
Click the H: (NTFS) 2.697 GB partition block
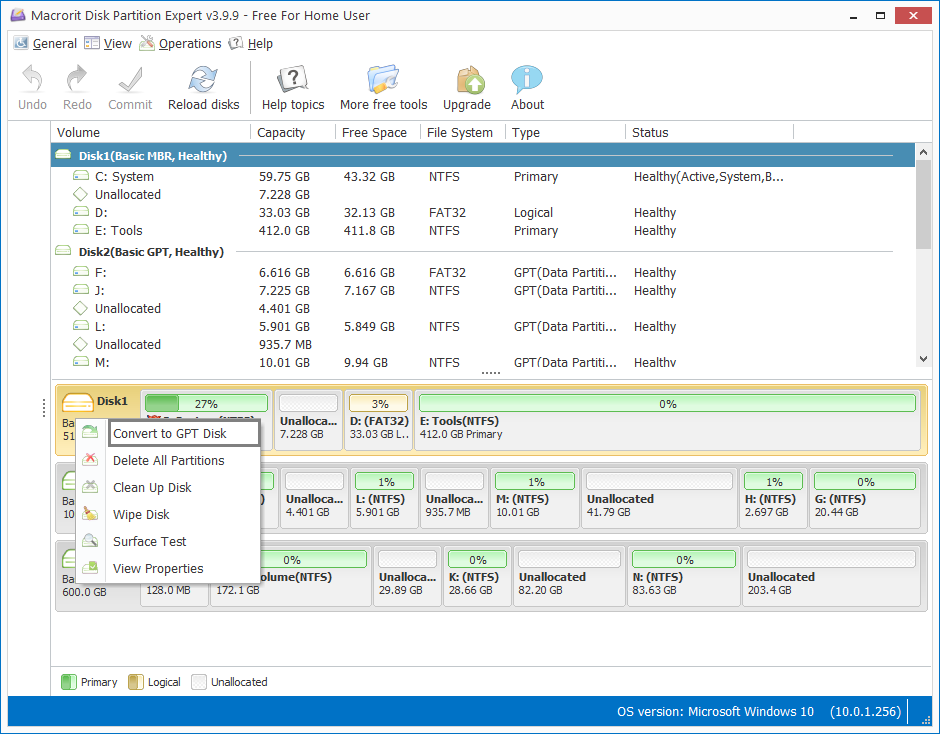pyautogui.click(x=773, y=498)
